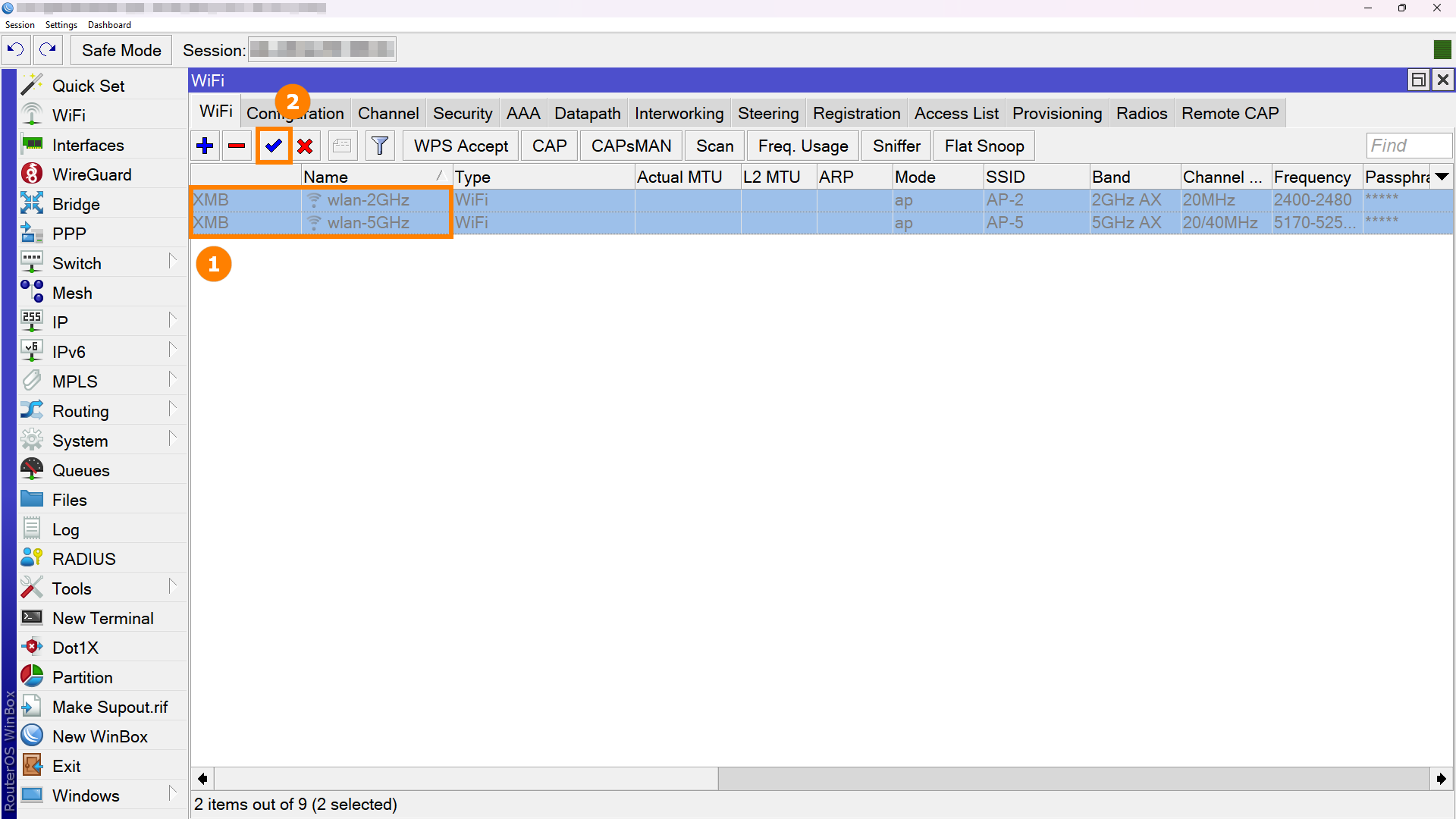Open Queues in the sidebar
Screen dimensions: 1456x819
(102, 470)
